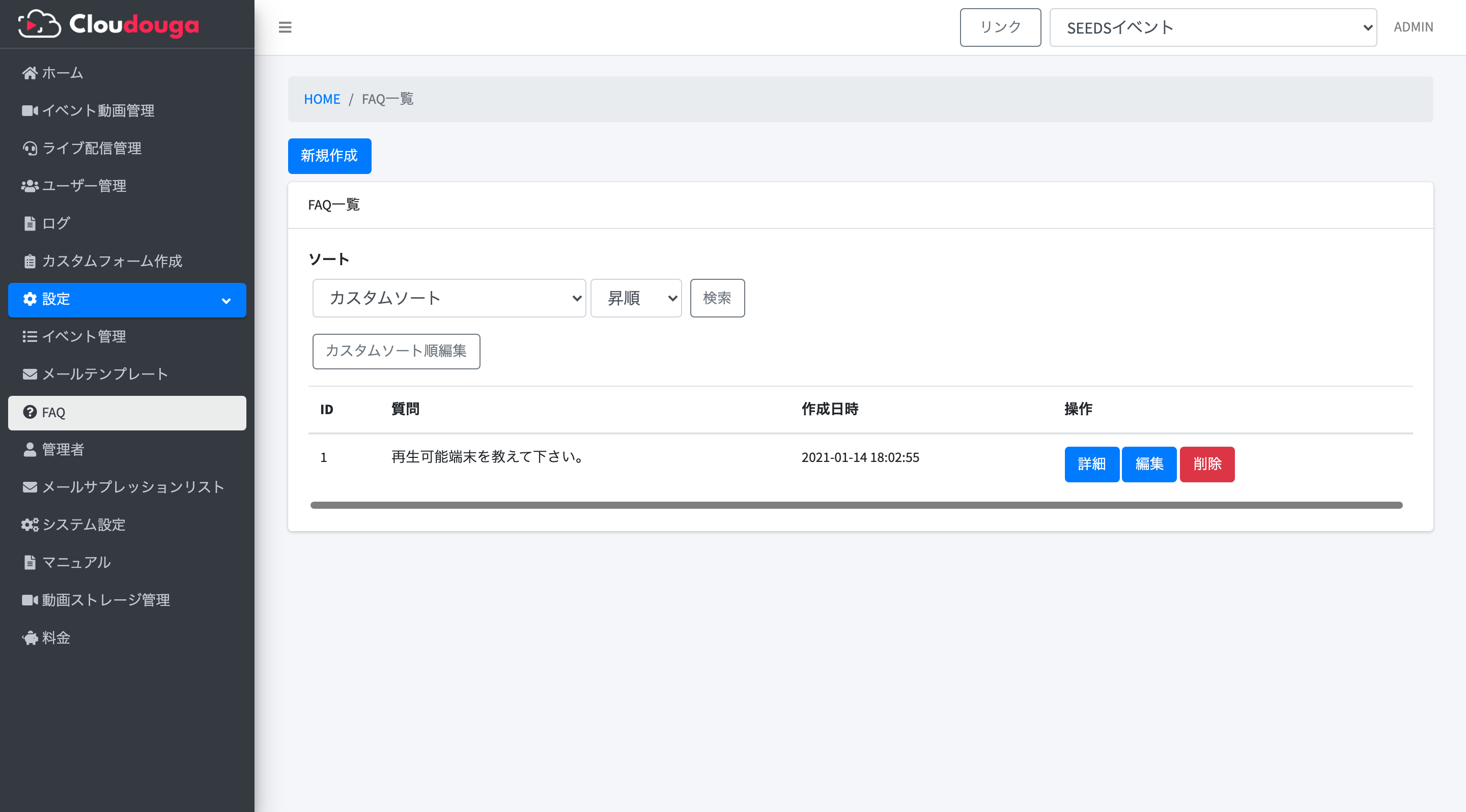This screenshot has height=812, width=1466.
Task: Open ホーム in the sidebar
Action: pyautogui.click(x=127, y=73)
